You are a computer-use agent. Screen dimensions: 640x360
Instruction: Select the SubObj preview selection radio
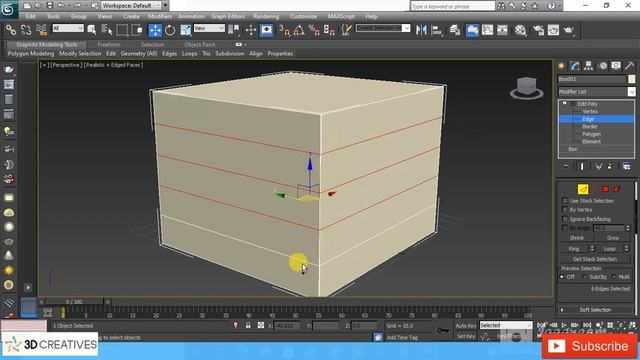coord(584,277)
